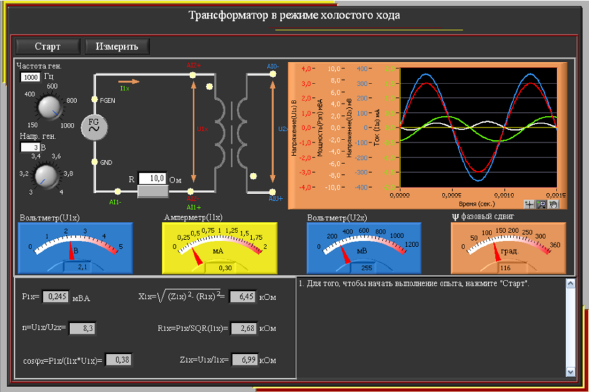Screen dimensions: 589x392
Task: Click the Z1x value field 6,99
Action: tap(245, 360)
